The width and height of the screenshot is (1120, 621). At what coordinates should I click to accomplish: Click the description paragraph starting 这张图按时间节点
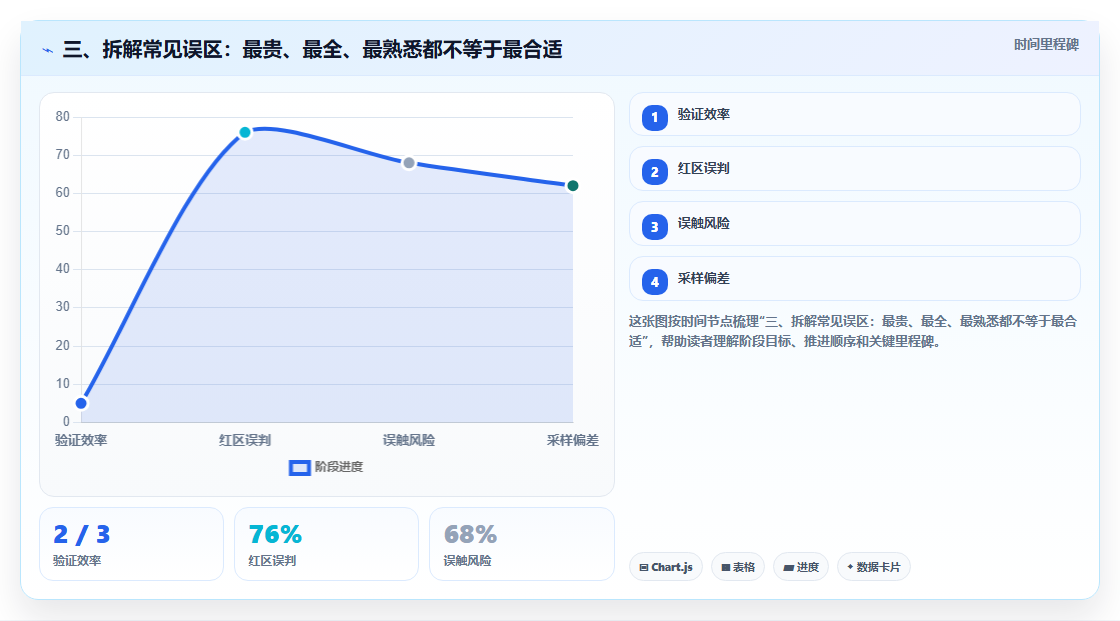pos(853,332)
